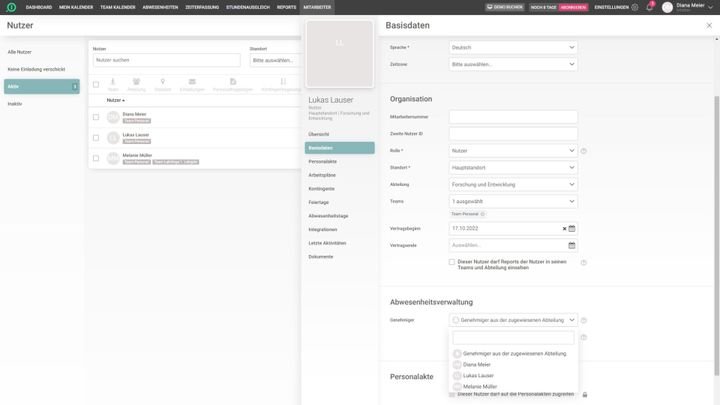
Task: Click the app logo in the top-left corner
Action: click(11, 7)
